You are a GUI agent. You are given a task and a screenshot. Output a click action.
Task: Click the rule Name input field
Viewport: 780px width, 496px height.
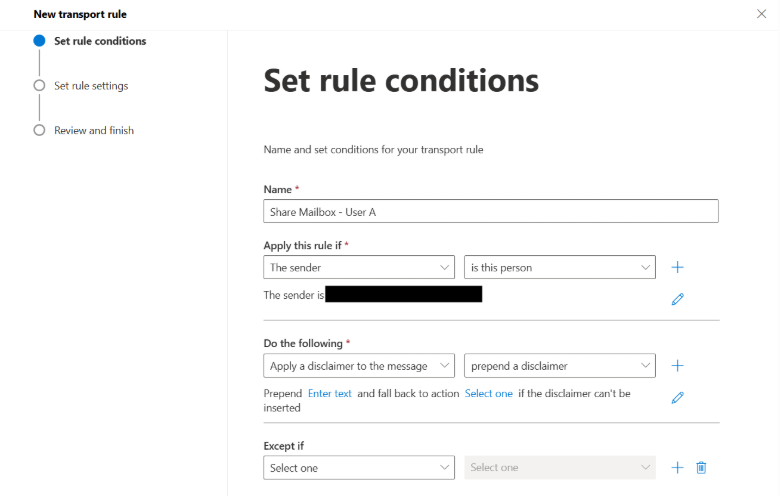[490, 211]
